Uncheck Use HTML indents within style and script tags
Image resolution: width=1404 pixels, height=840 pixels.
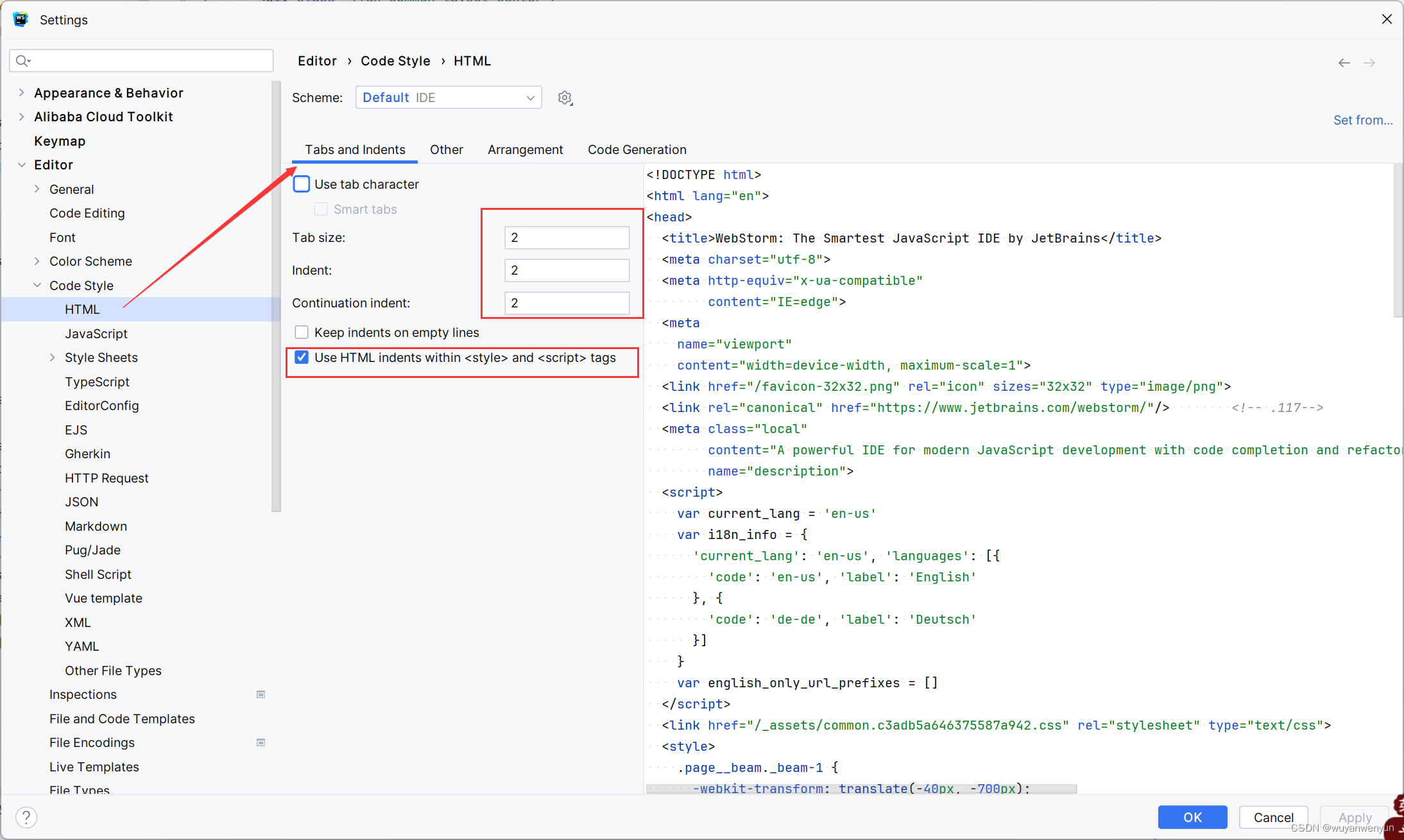click(x=302, y=357)
